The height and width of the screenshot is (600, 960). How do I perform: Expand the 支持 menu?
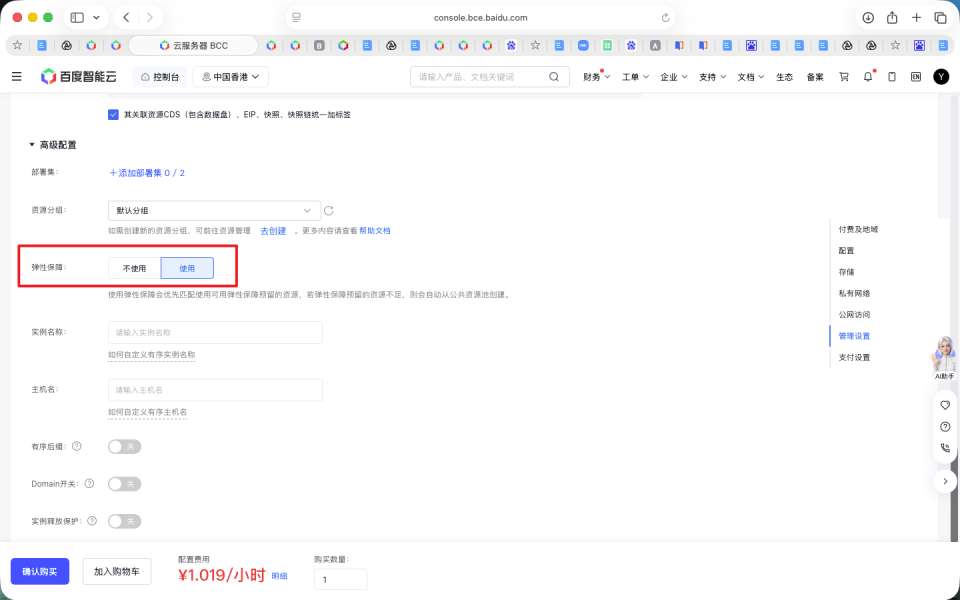712,77
